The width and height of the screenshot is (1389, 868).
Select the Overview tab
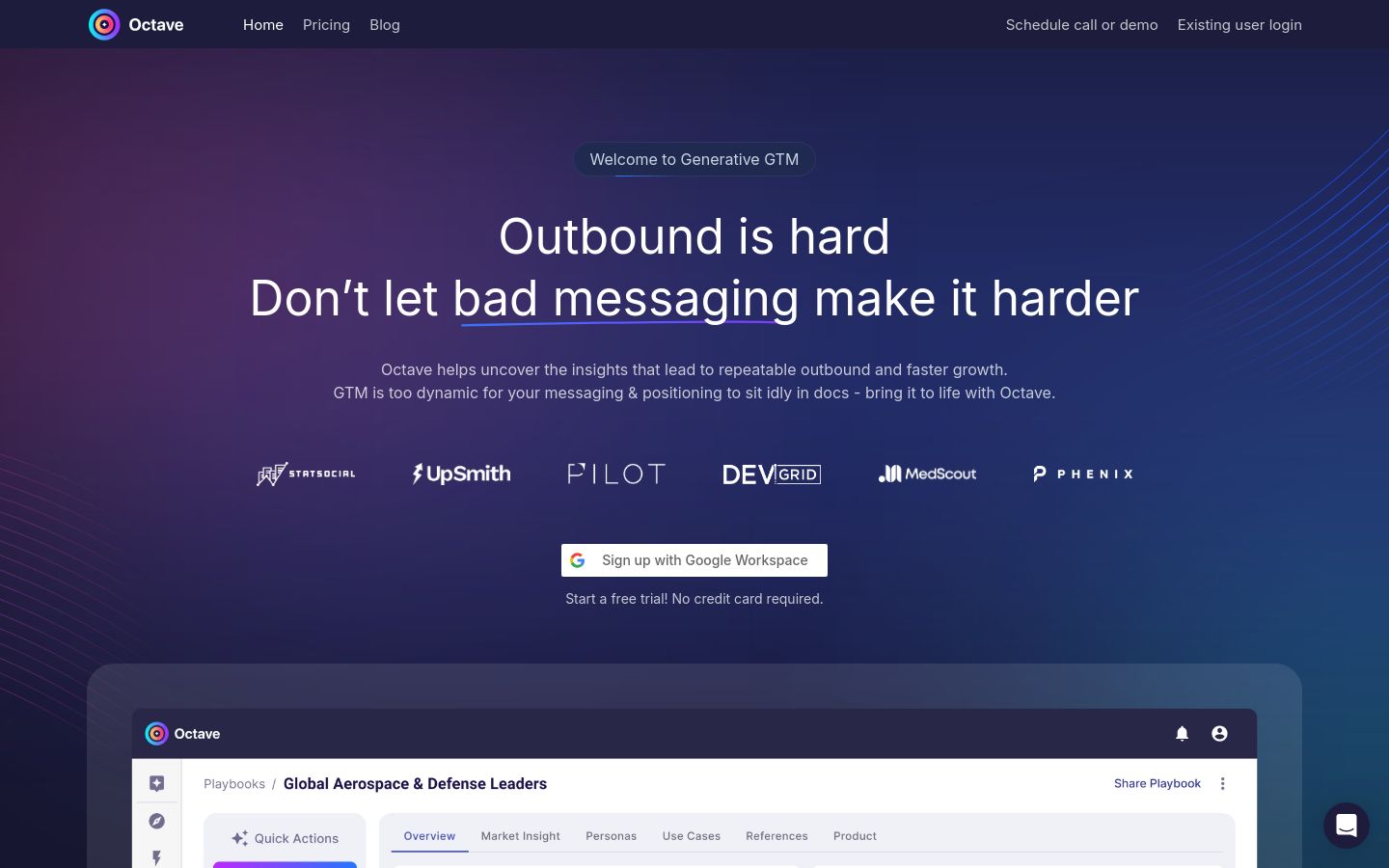click(429, 836)
